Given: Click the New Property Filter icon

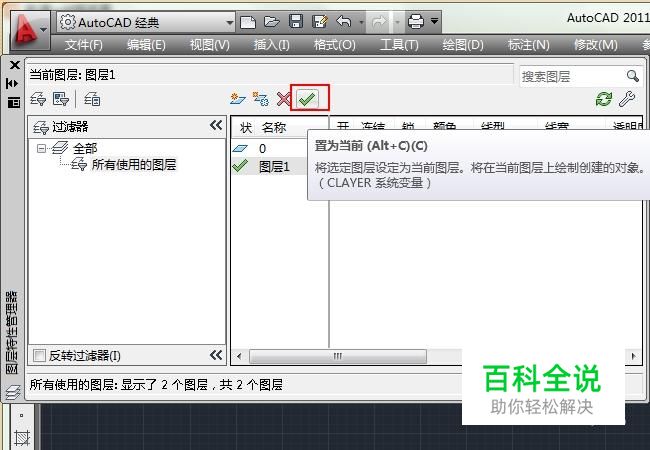Looking at the screenshot, I should click(38, 99).
